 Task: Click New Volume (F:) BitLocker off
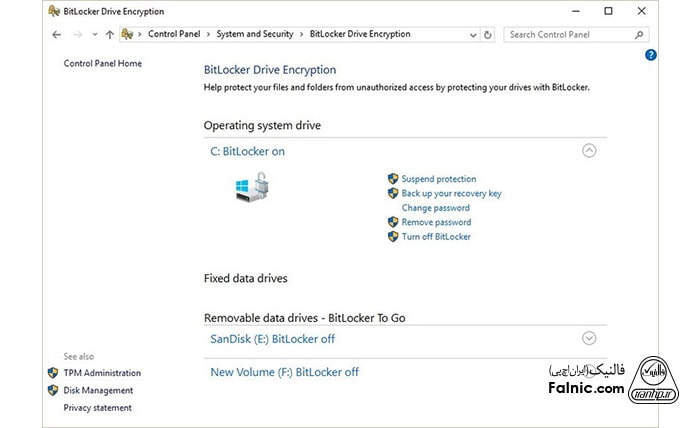(284, 372)
